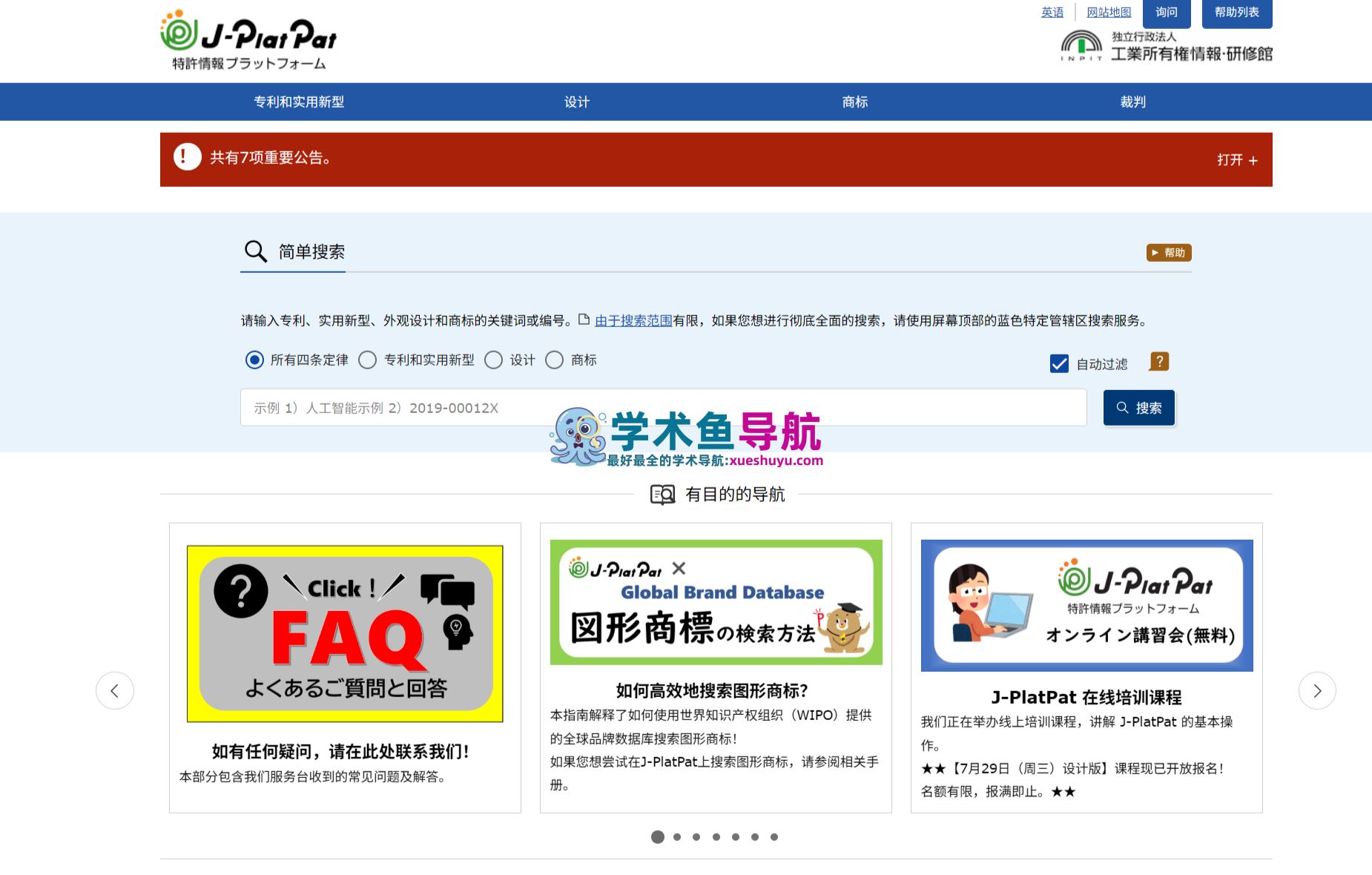This screenshot has width=1372, height=875.
Task: Open the orange question mark help icon
Action: click(x=1159, y=362)
